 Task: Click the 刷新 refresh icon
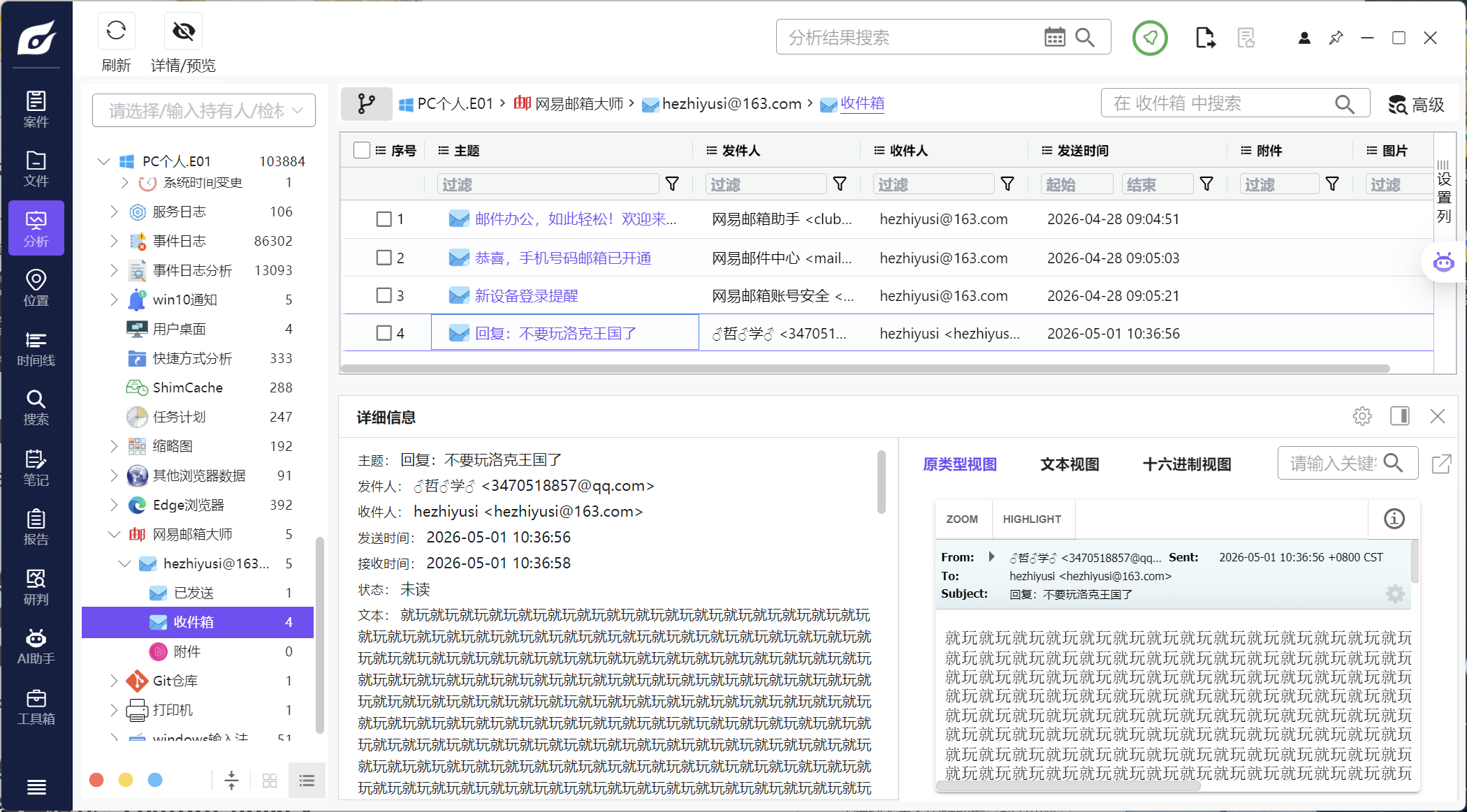[116, 31]
